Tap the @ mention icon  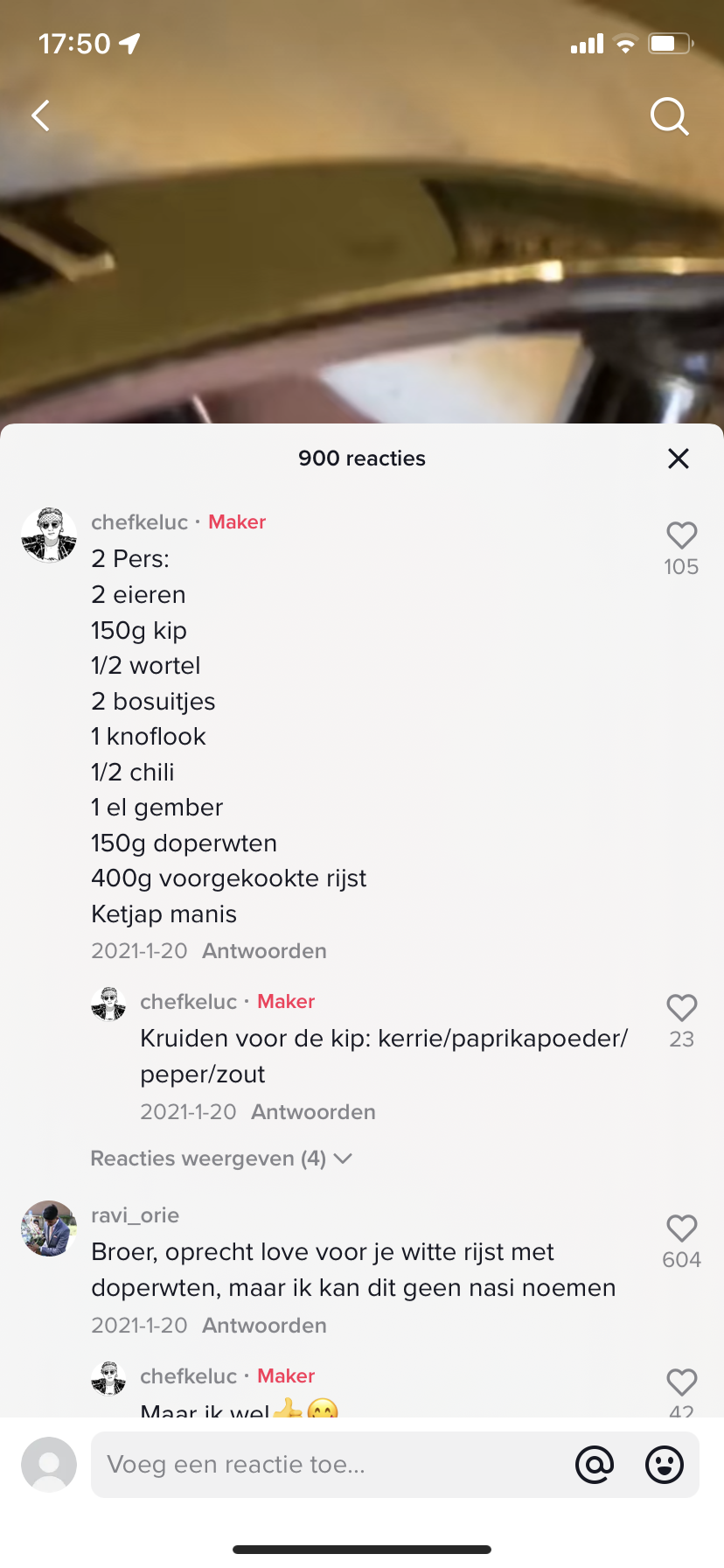coord(595,1465)
